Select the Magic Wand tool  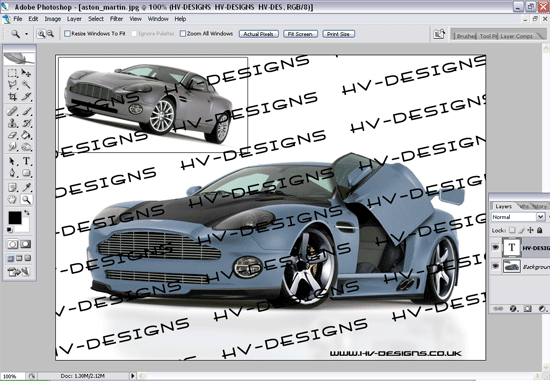coord(26,85)
